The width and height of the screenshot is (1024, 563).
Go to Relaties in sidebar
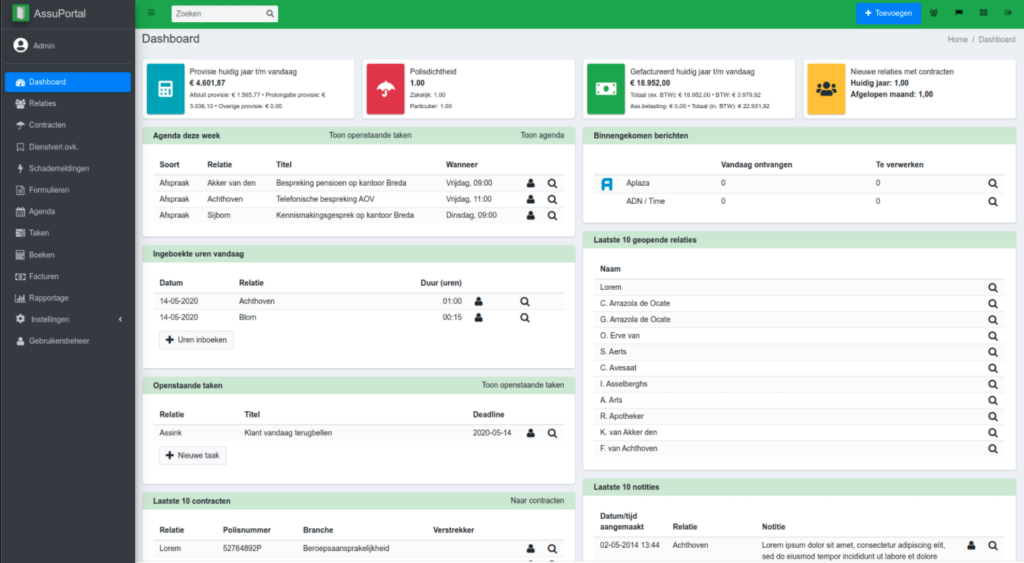68,104
